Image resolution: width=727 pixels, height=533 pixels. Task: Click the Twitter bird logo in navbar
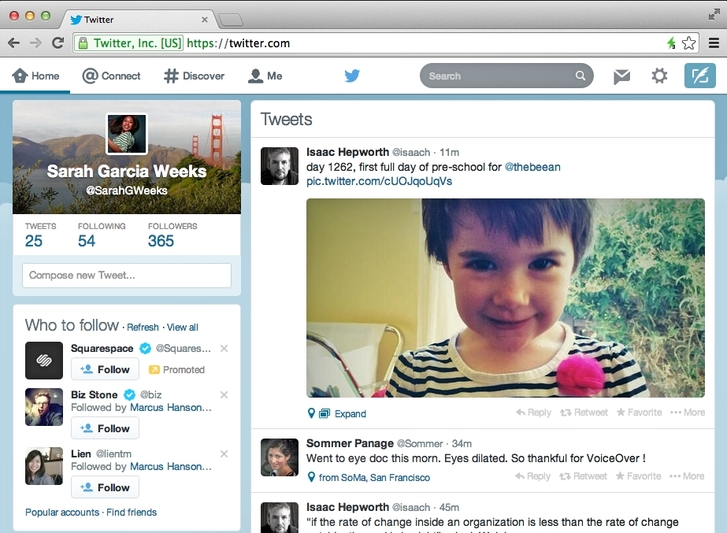pyautogui.click(x=352, y=76)
